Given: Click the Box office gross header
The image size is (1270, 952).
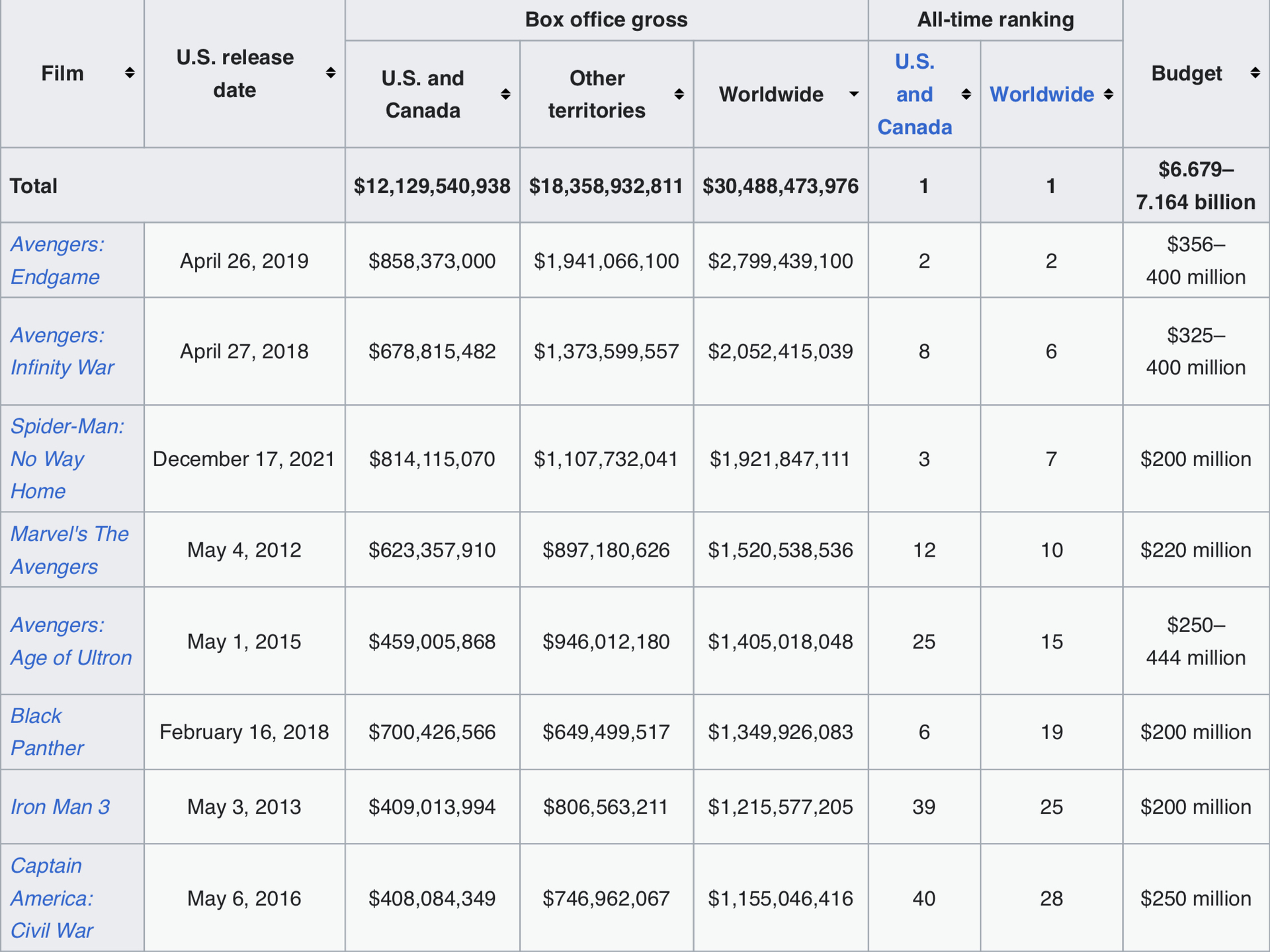Looking at the screenshot, I should click(x=606, y=20).
